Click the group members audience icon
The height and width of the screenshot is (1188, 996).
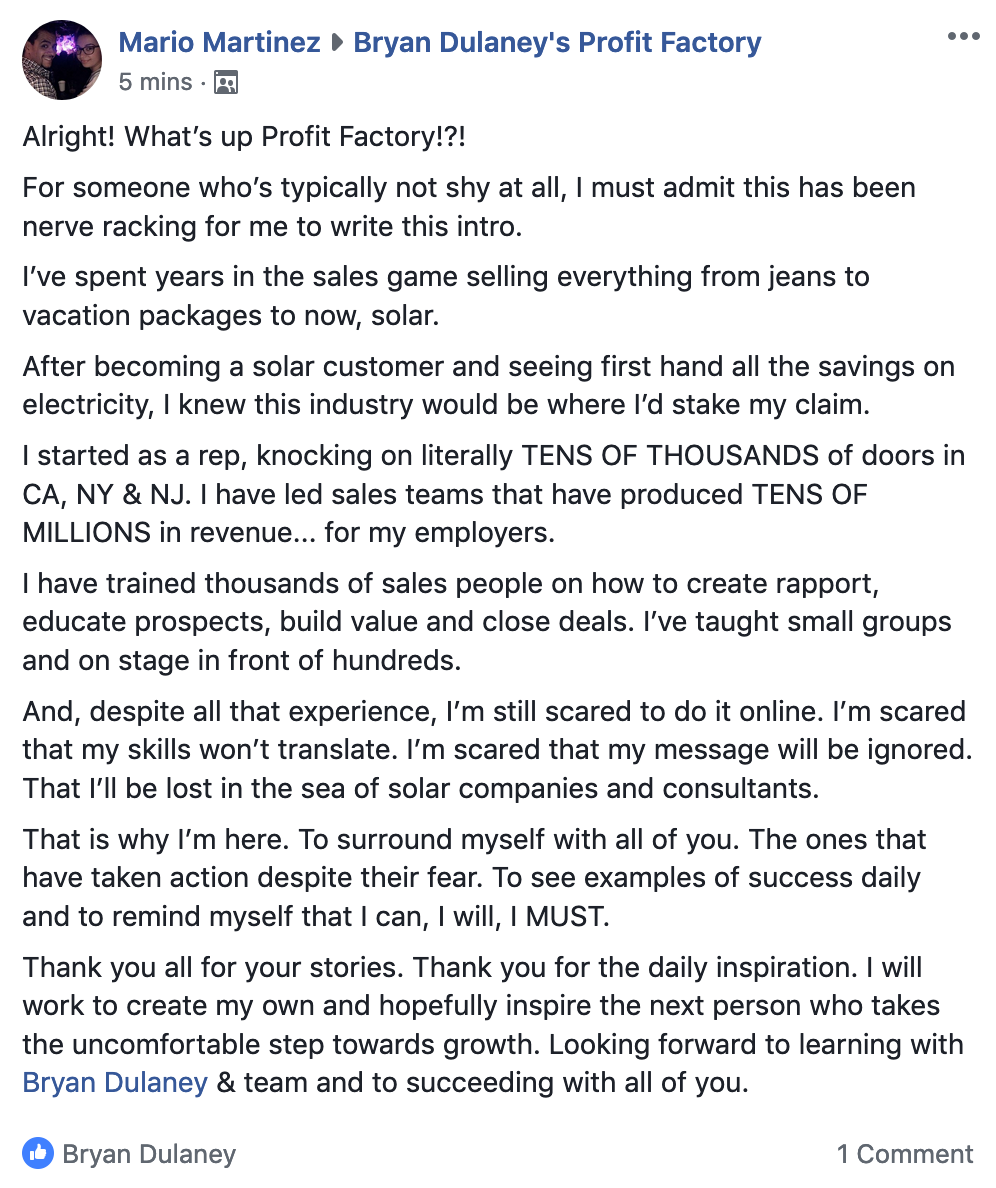pos(226,82)
